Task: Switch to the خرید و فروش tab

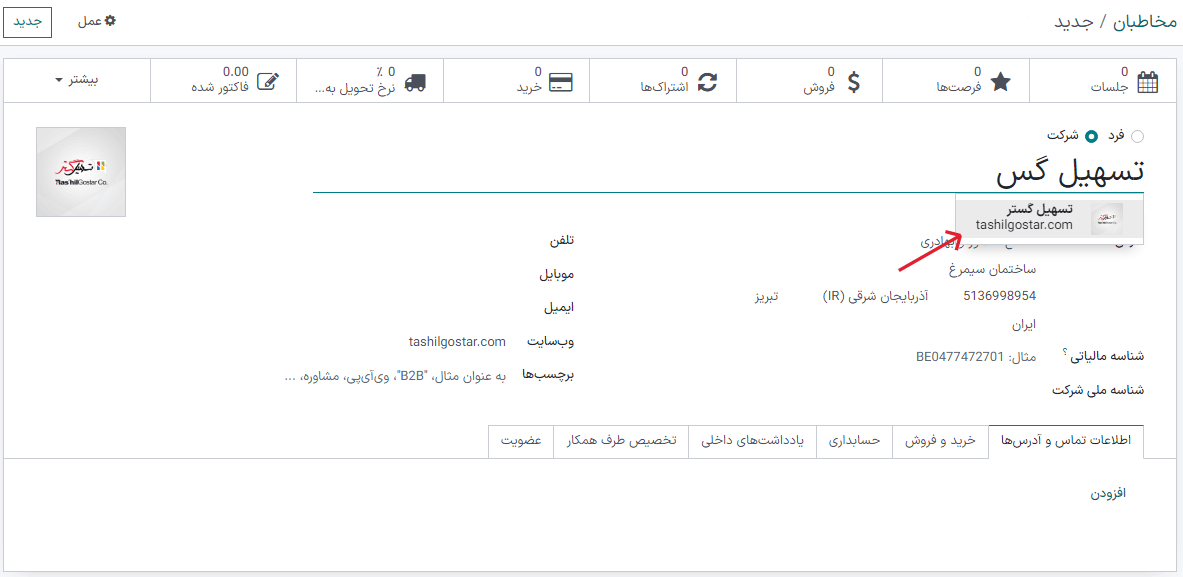Action: pyautogui.click(x=940, y=442)
